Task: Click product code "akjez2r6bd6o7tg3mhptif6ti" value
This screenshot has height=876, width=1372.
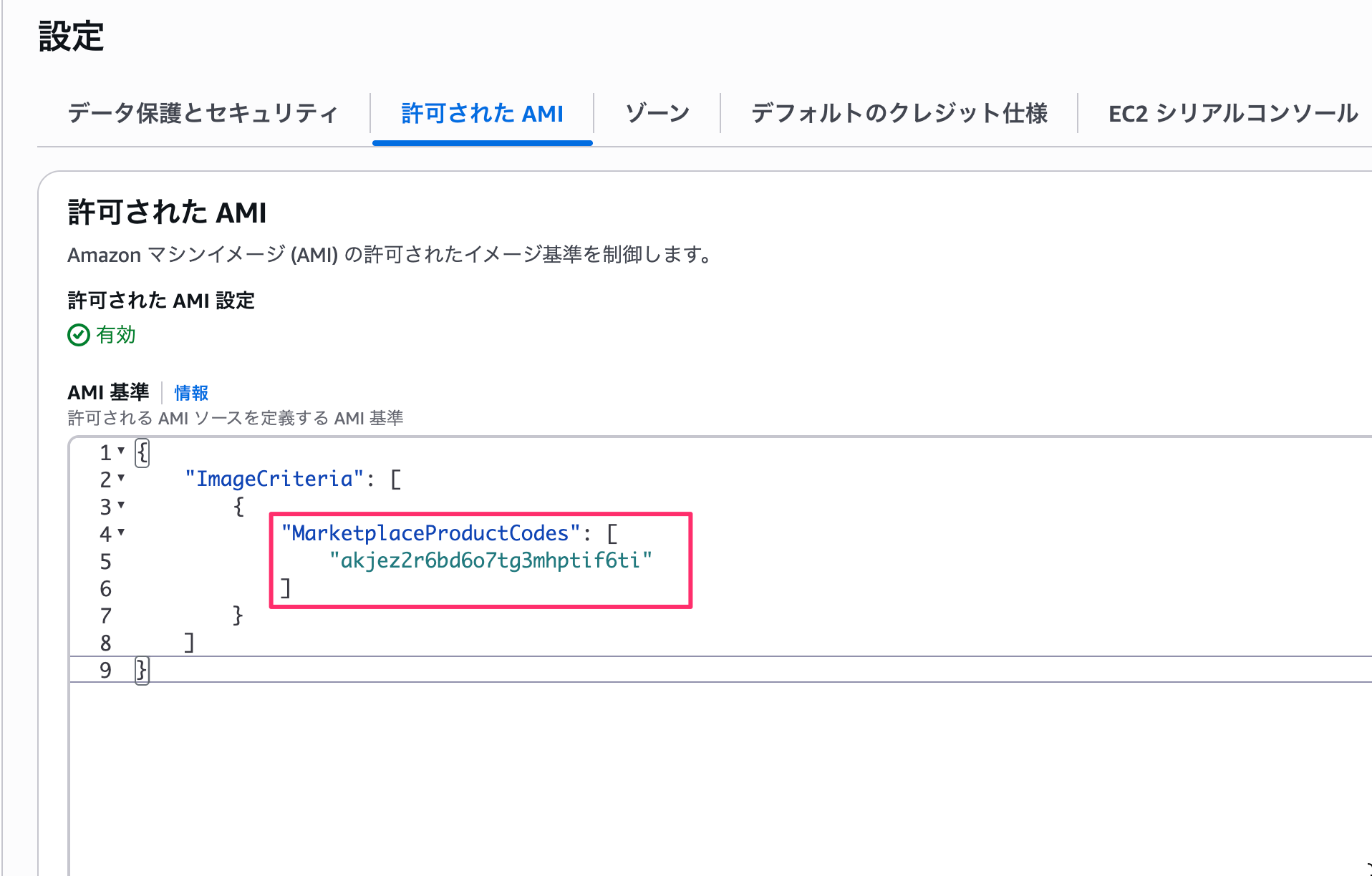Action: pyautogui.click(x=491, y=560)
